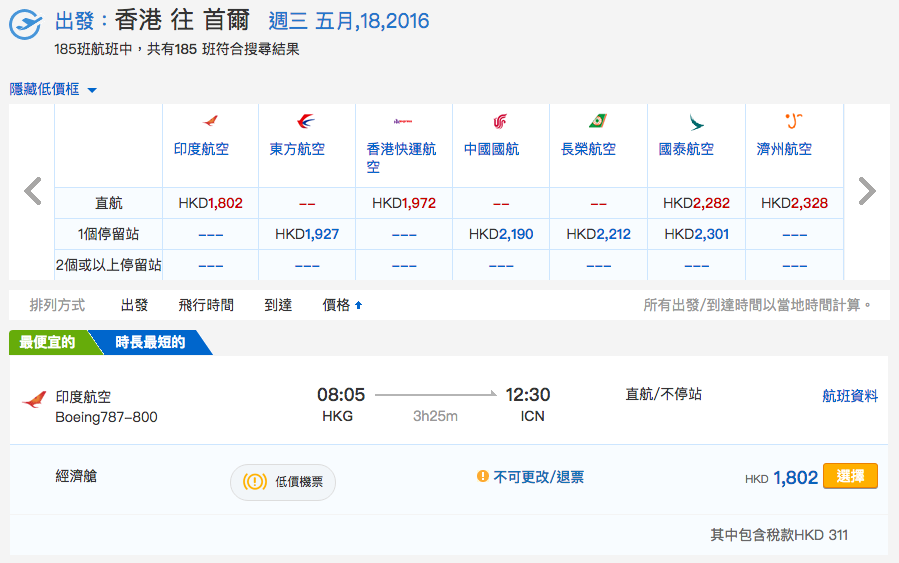Sort results by price (價格)
The image size is (899, 563).
342,305
